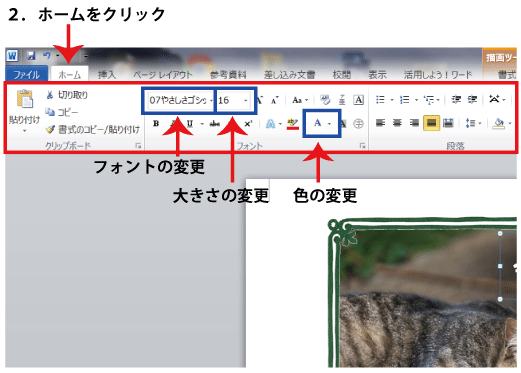Image resolution: width=521 pixels, height=373 pixels.
Task: Click the Numbering list icon
Action: pyautogui.click(x=404, y=100)
